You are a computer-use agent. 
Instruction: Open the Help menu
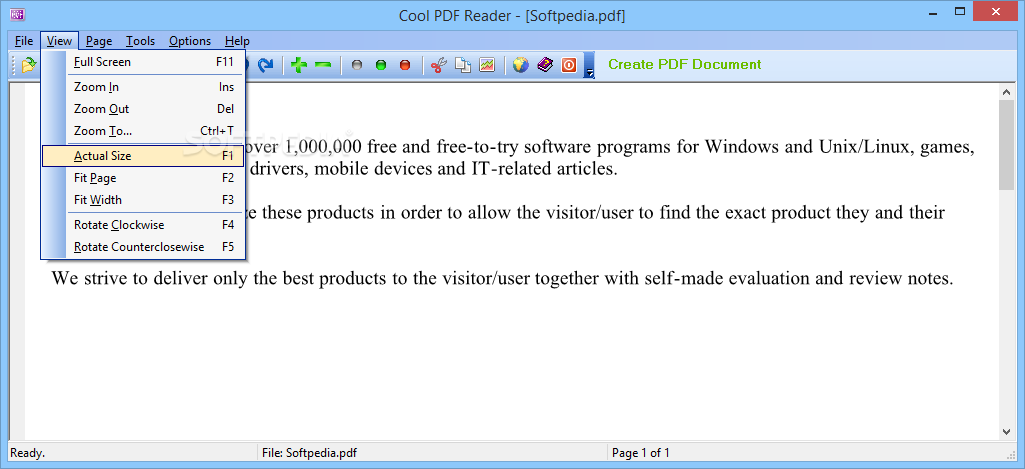237,41
